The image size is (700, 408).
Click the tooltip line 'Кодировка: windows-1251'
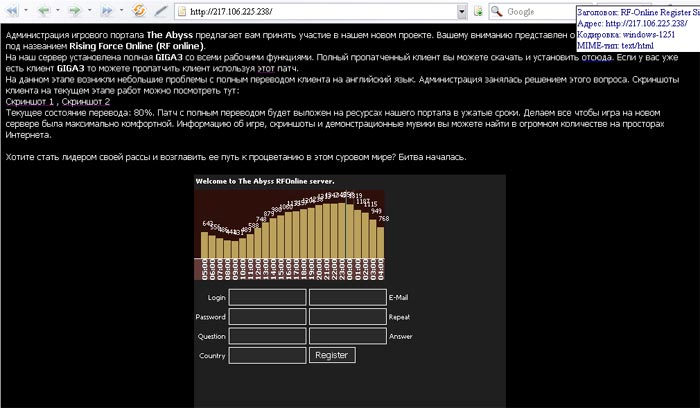click(x=626, y=35)
